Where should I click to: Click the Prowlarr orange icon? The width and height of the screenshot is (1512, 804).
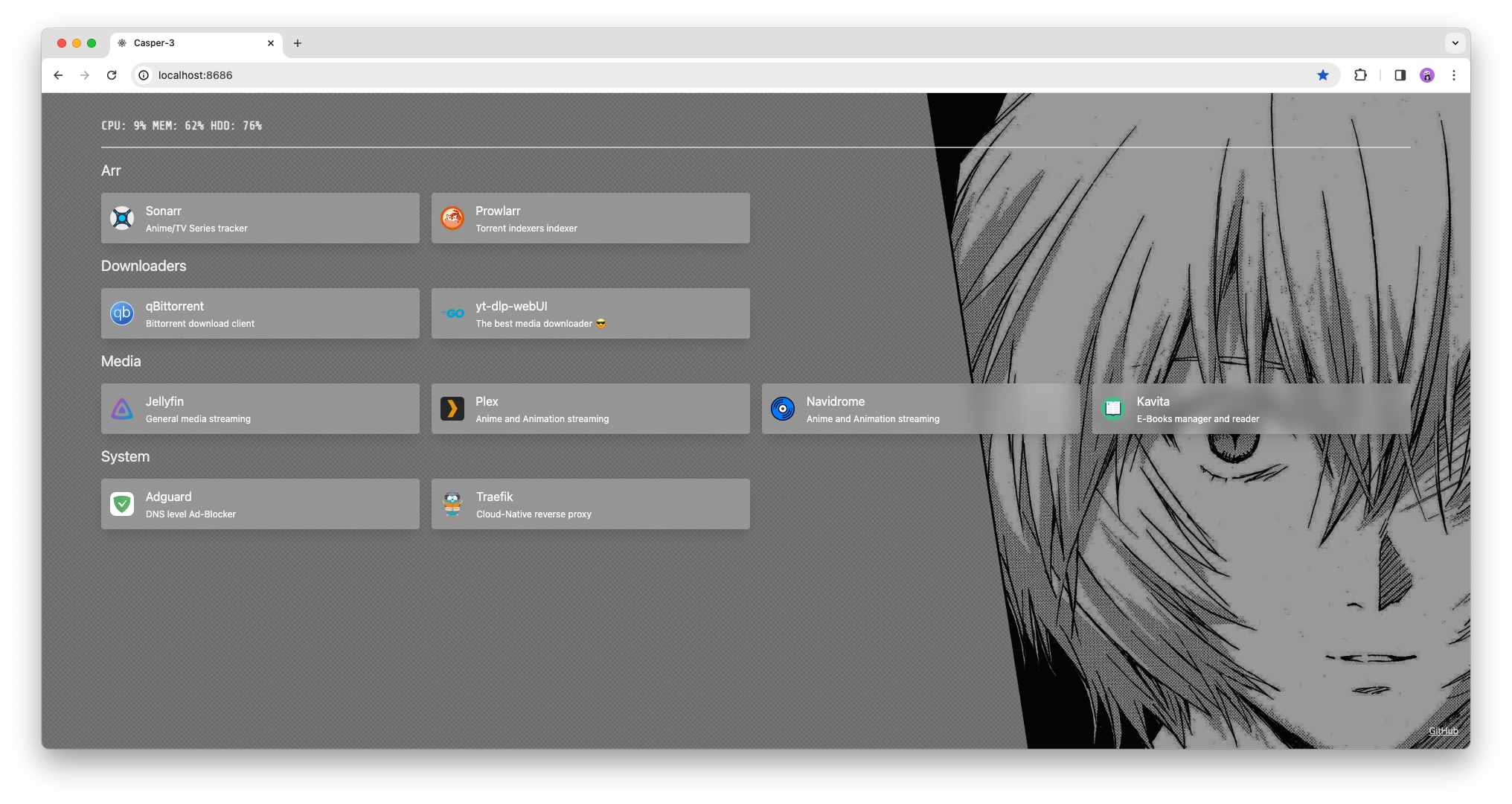452,218
